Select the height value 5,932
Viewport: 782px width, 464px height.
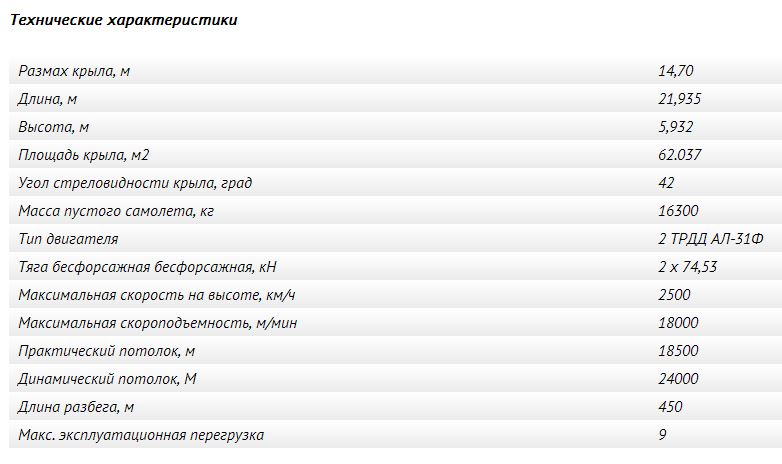click(675, 127)
